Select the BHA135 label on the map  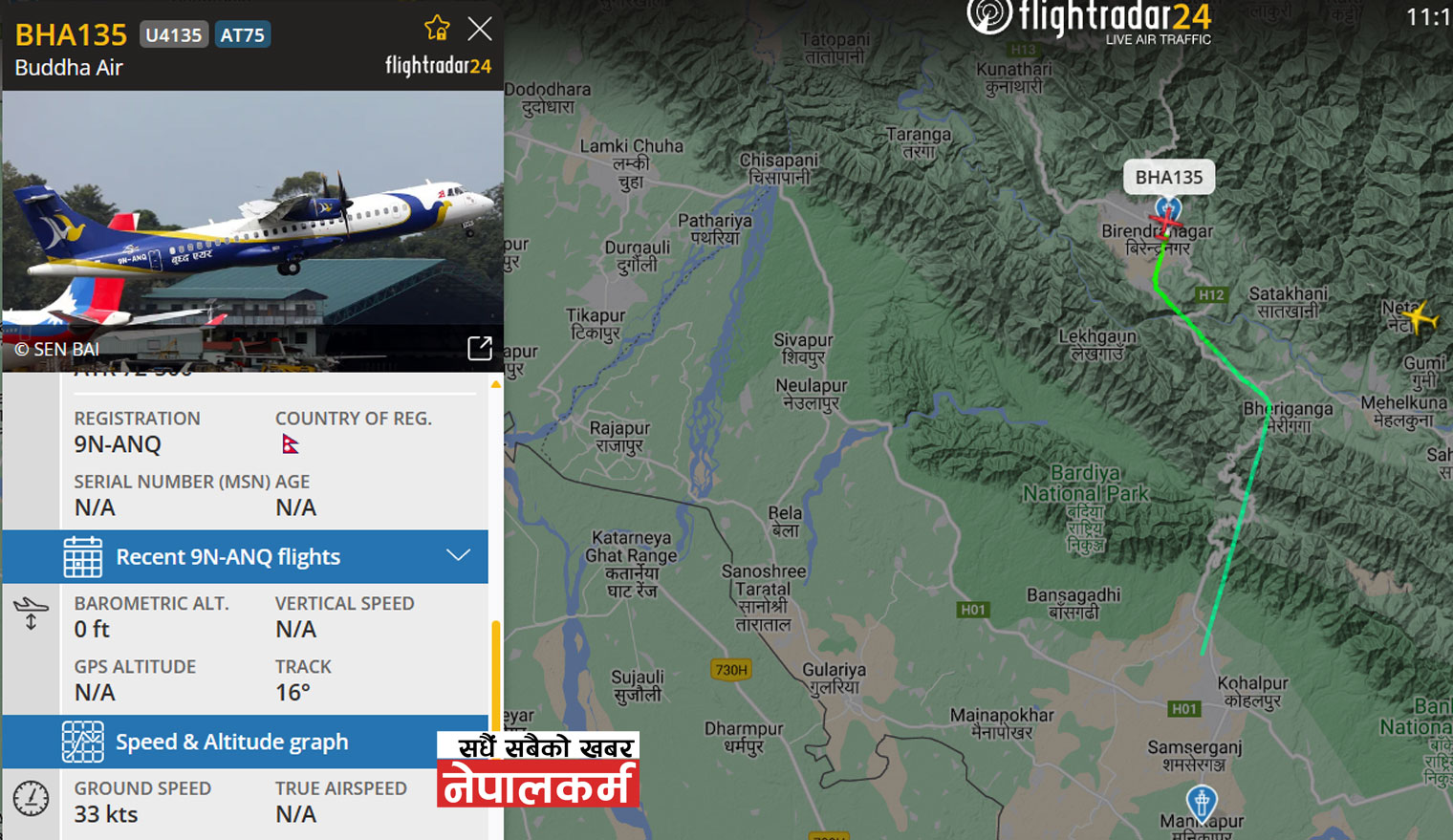(1169, 177)
